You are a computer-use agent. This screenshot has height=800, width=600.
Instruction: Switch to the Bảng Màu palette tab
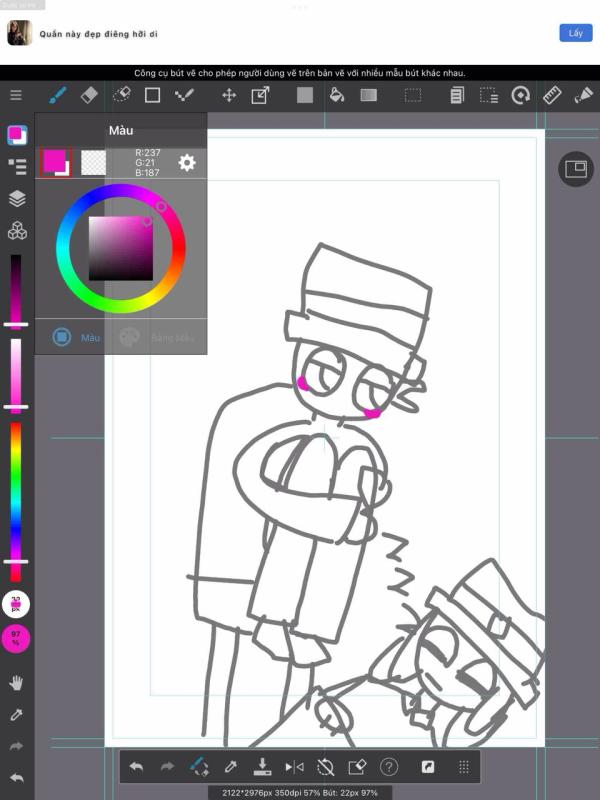click(x=157, y=337)
